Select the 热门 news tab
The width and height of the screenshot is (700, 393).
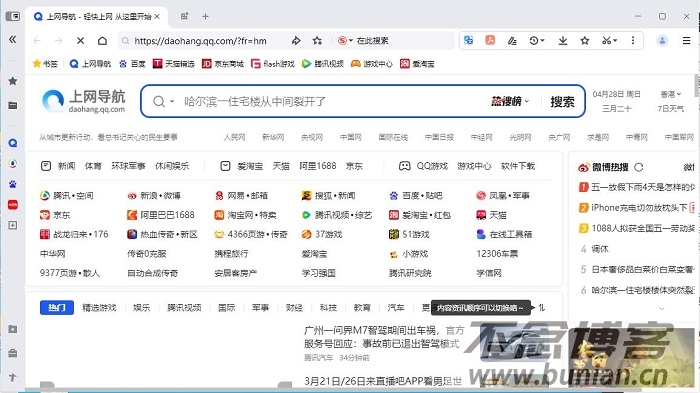point(57,307)
